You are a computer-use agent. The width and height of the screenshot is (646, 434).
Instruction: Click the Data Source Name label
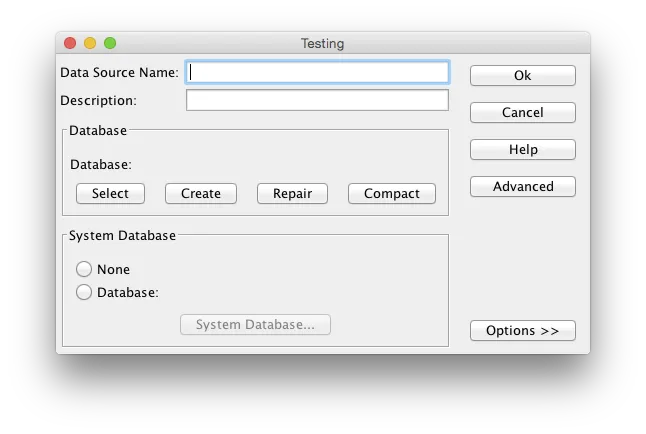point(119,72)
